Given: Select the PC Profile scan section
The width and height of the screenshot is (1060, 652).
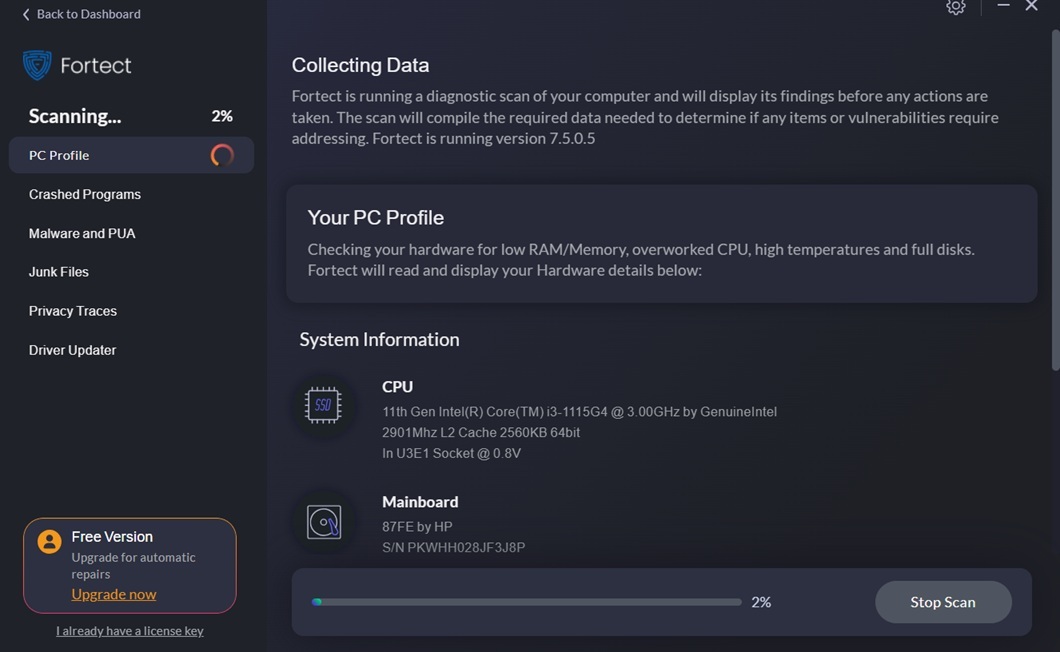Looking at the screenshot, I should coord(131,155).
